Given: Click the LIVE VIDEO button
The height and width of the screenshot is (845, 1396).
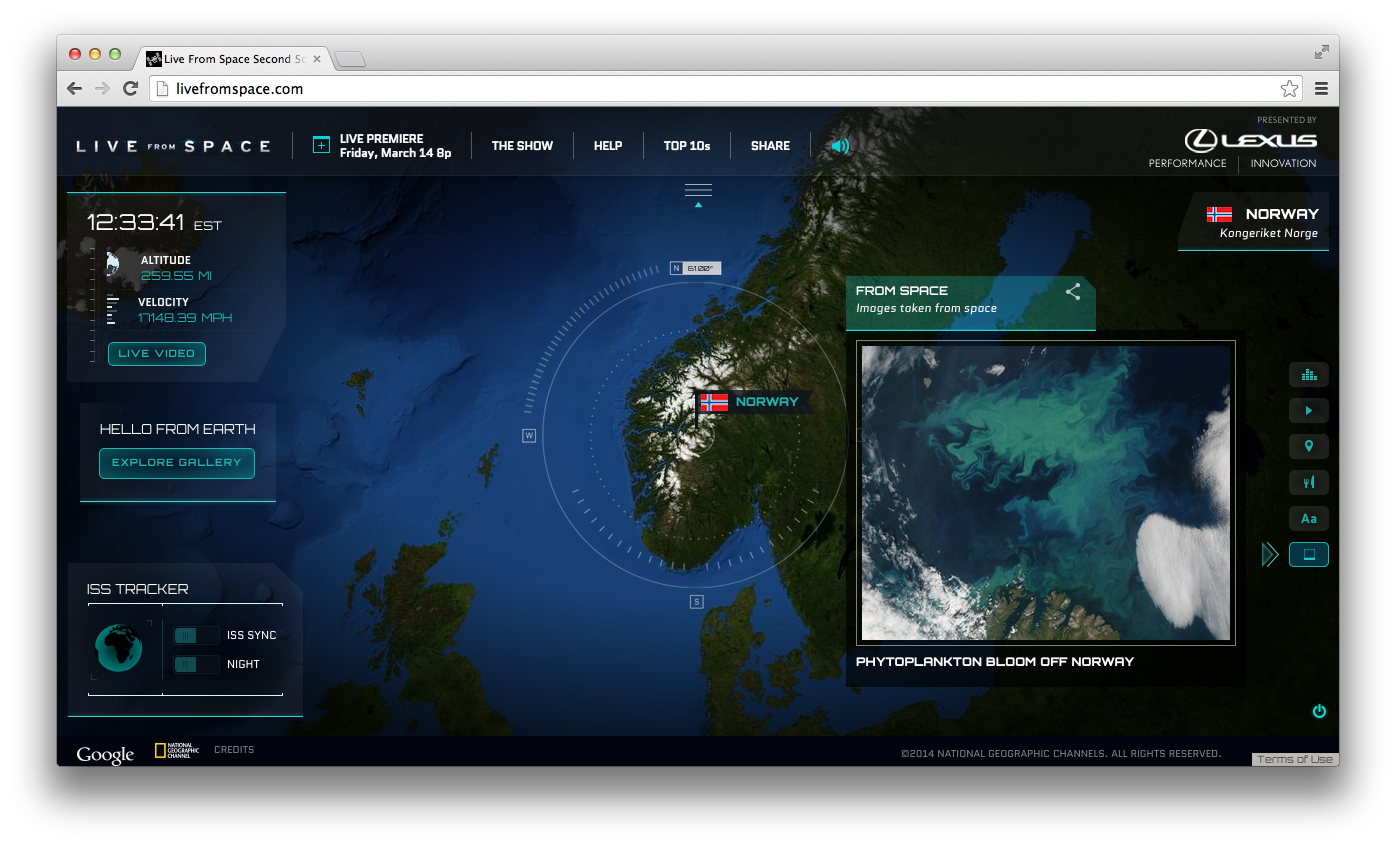Looking at the screenshot, I should coord(157,354).
